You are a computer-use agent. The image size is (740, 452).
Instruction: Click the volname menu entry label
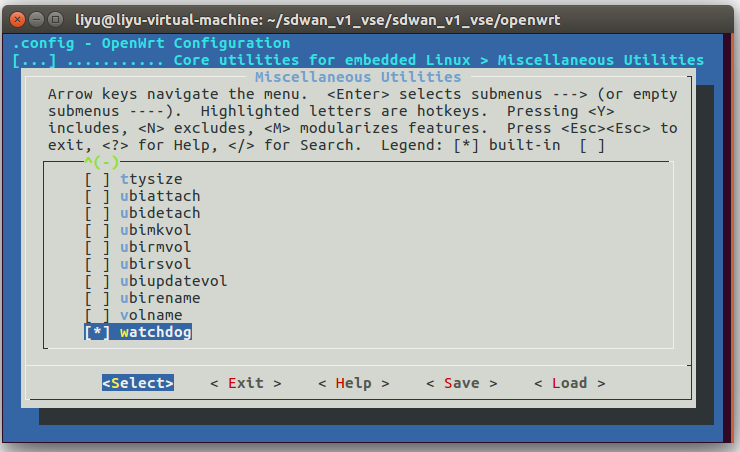(x=151, y=315)
